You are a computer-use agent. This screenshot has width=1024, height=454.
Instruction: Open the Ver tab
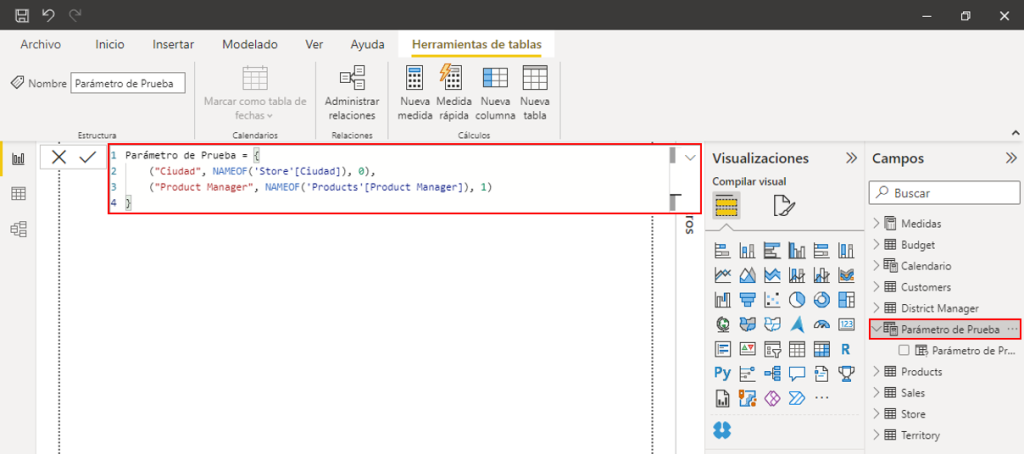click(314, 44)
